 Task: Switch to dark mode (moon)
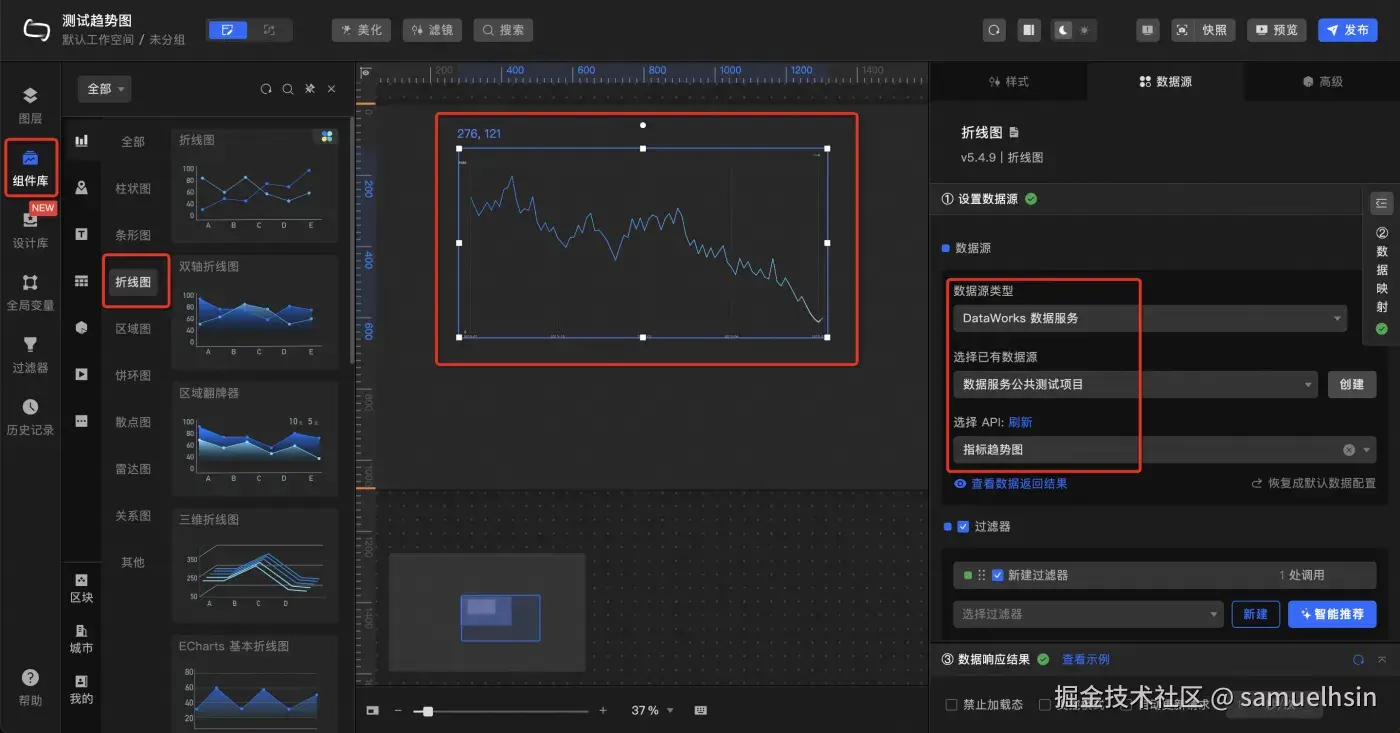(1062, 30)
